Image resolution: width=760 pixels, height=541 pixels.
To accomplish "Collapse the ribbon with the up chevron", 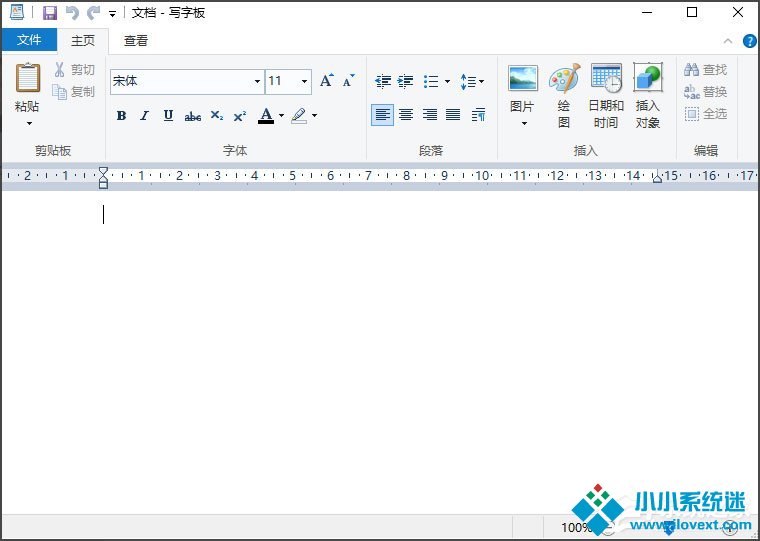I will click(x=728, y=41).
